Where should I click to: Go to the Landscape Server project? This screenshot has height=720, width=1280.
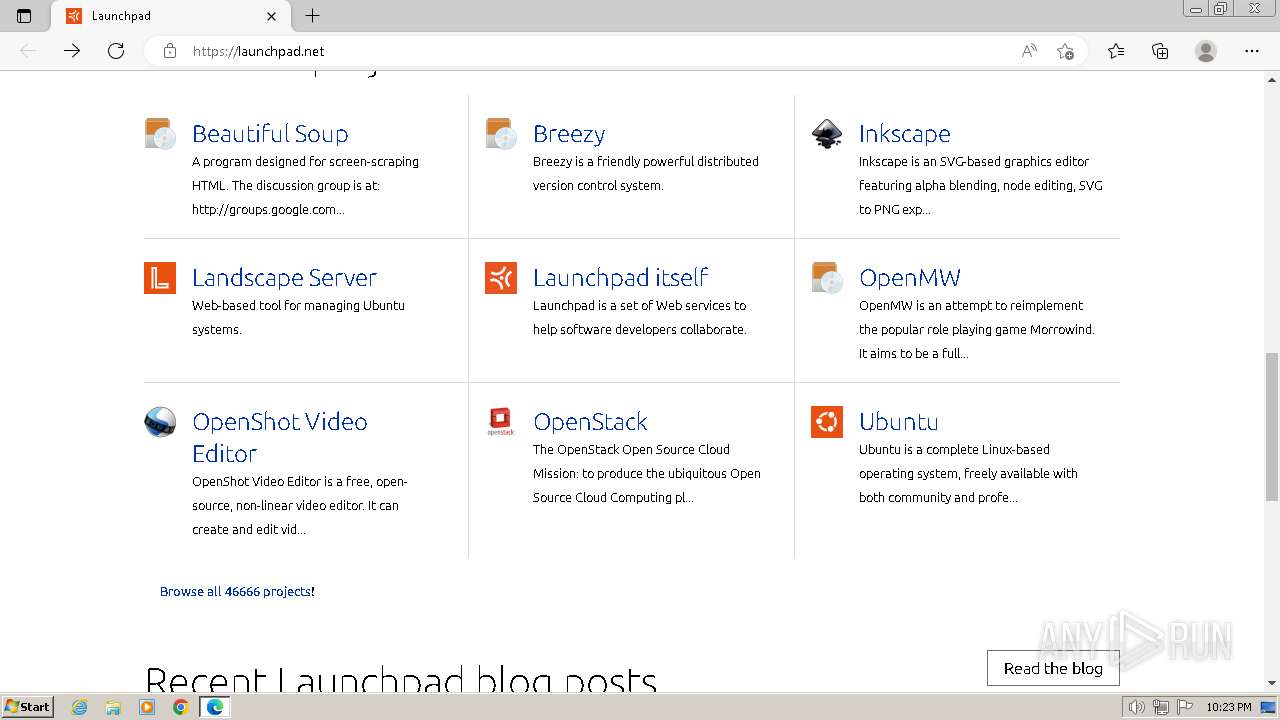click(284, 278)
